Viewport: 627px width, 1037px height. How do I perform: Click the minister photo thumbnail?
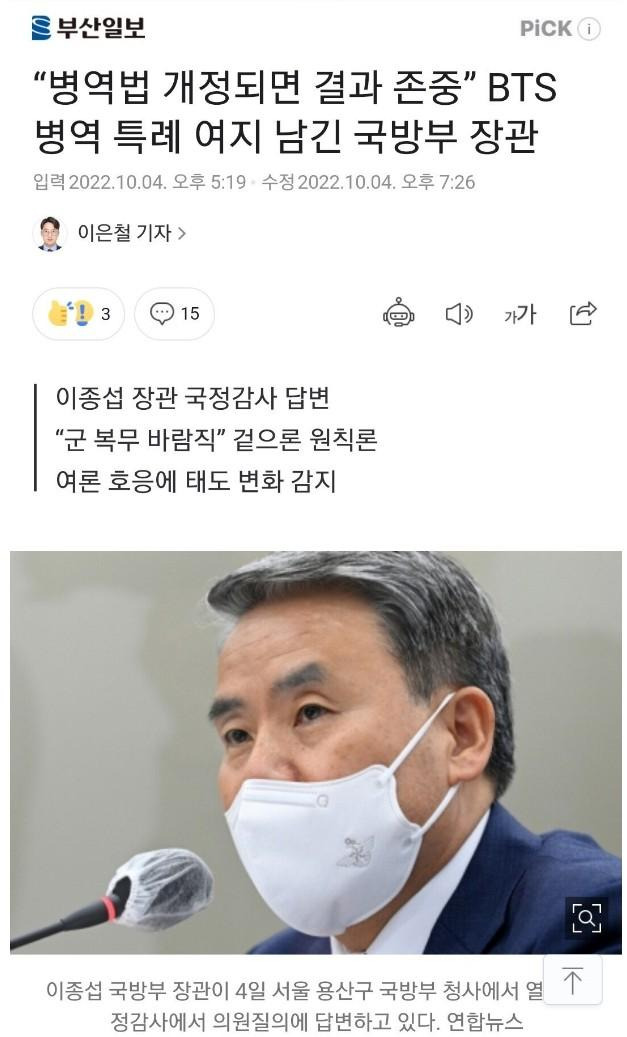tap(315, 752)
